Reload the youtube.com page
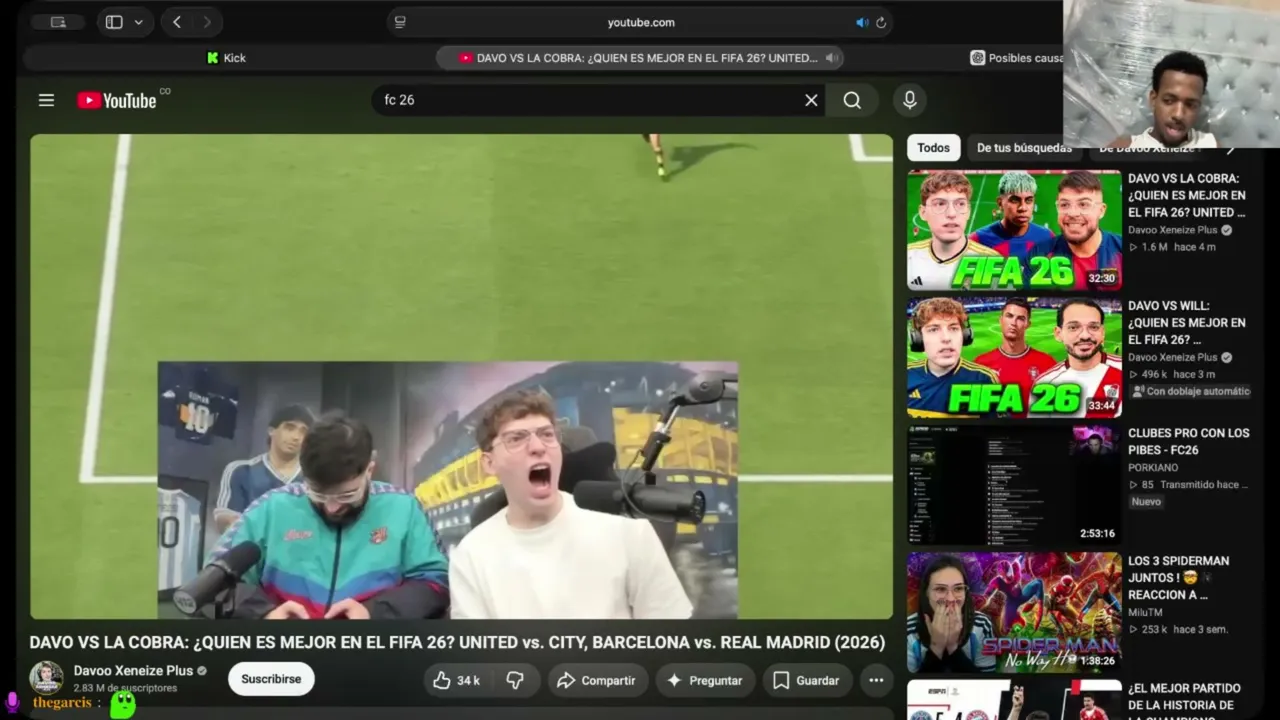1280x720 pixels. 881,22
